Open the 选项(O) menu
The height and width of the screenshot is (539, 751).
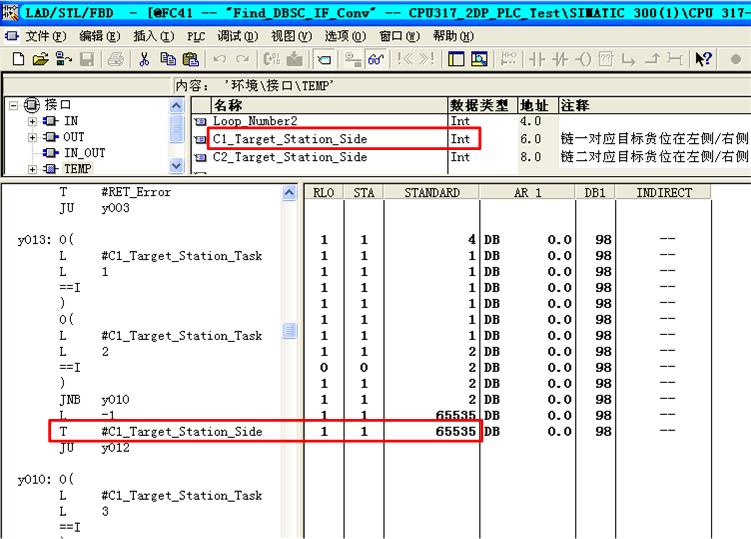point(345,36)
